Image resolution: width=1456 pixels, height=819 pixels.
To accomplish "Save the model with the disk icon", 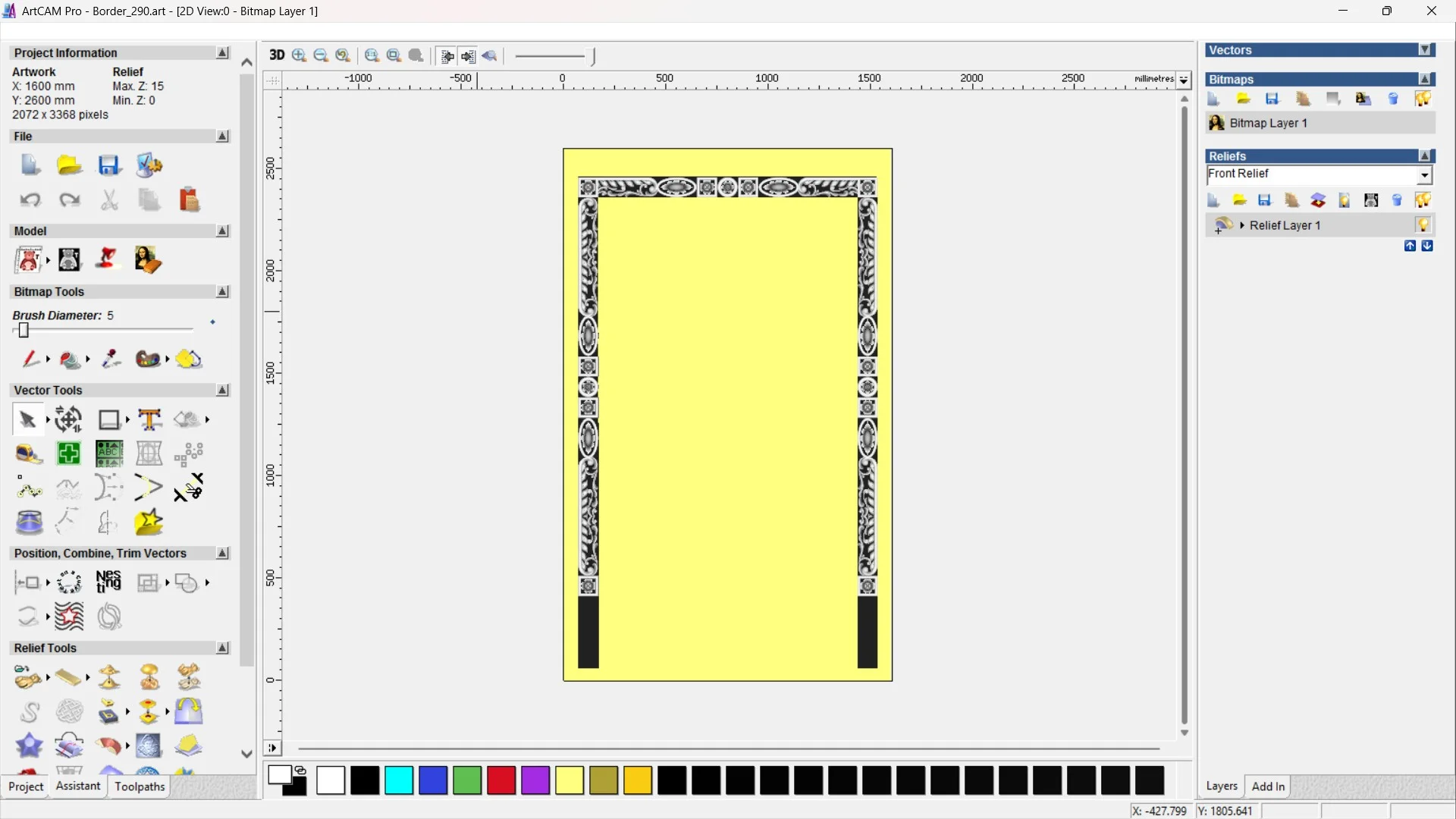I will pyautogui.click(x=110, y=165).
